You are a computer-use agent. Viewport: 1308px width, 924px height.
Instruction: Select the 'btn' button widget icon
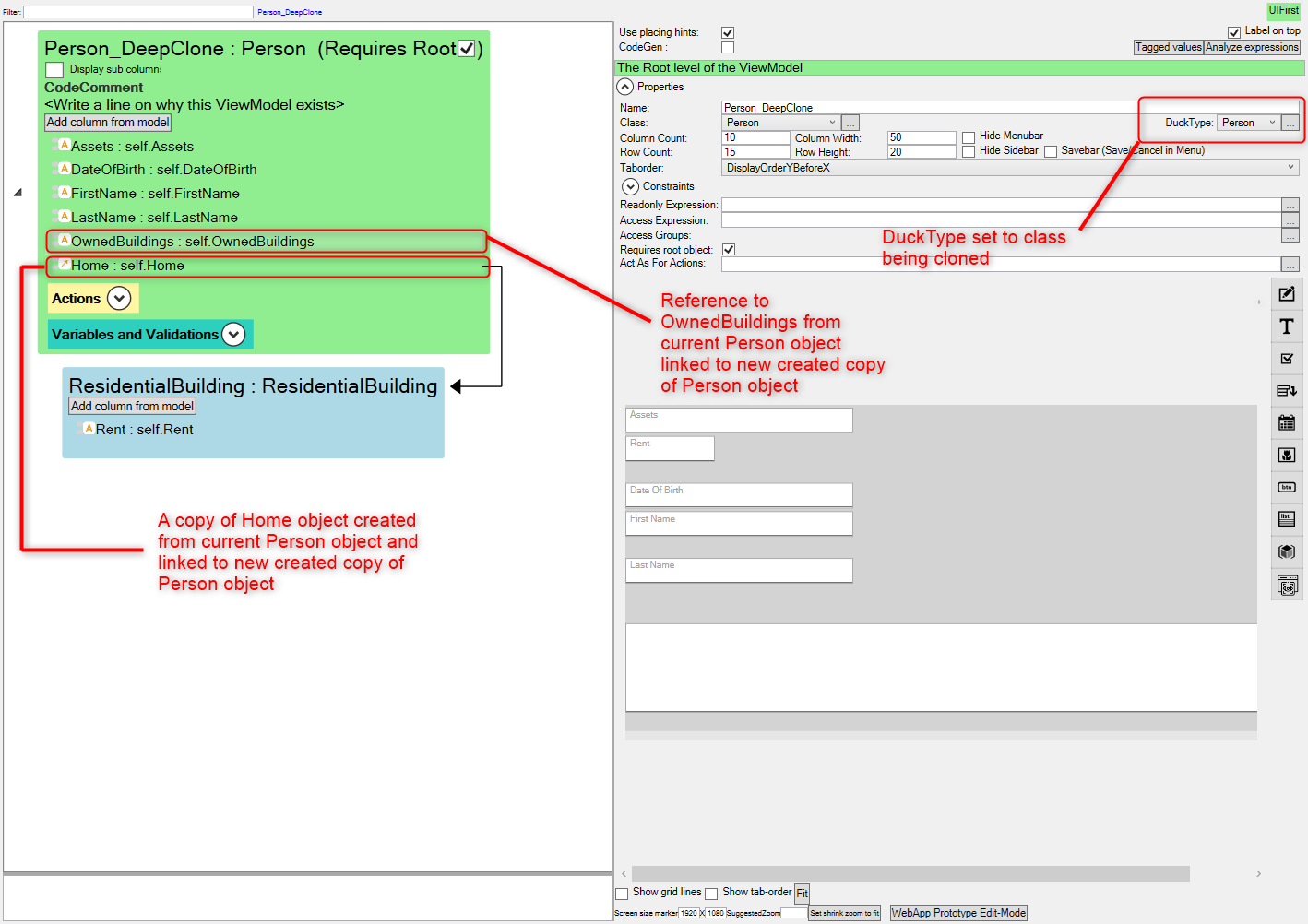(1287, 487)
